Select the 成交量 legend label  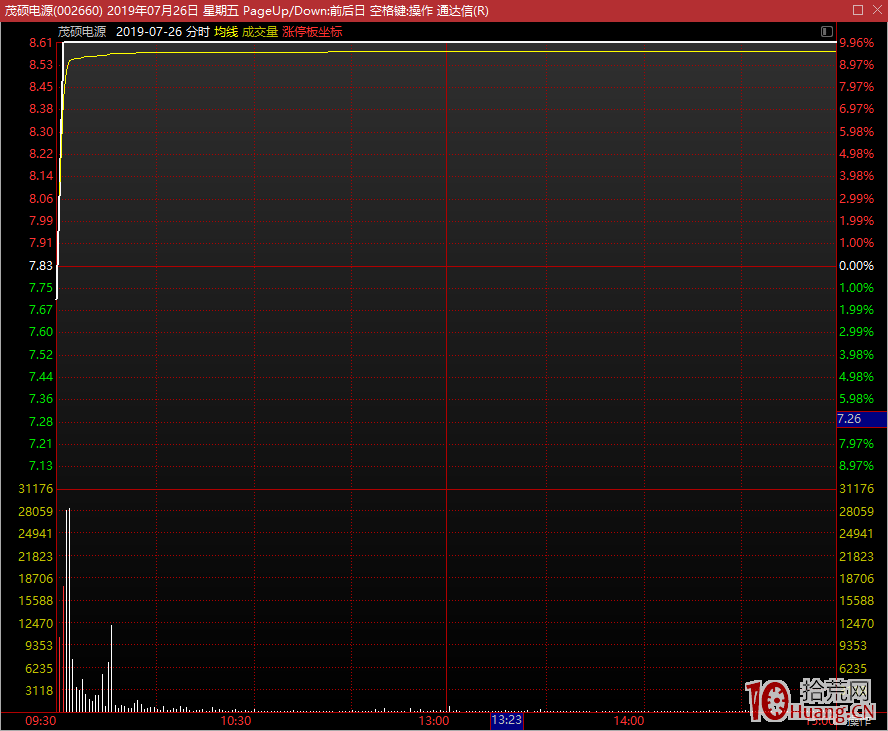pyautogui.click(x=260, y=32)
